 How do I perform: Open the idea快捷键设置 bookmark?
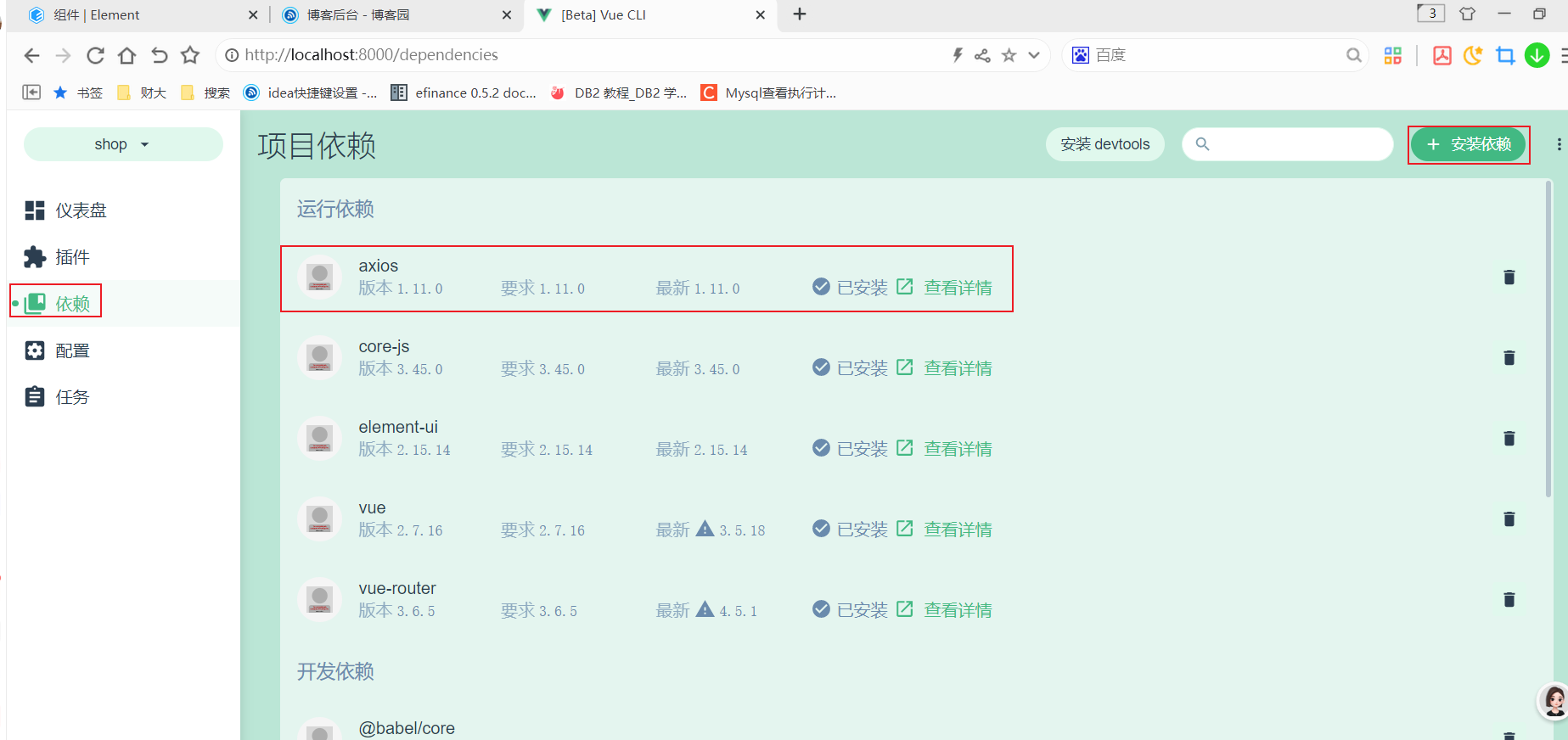pyautogui.click(x=310, y=92)
